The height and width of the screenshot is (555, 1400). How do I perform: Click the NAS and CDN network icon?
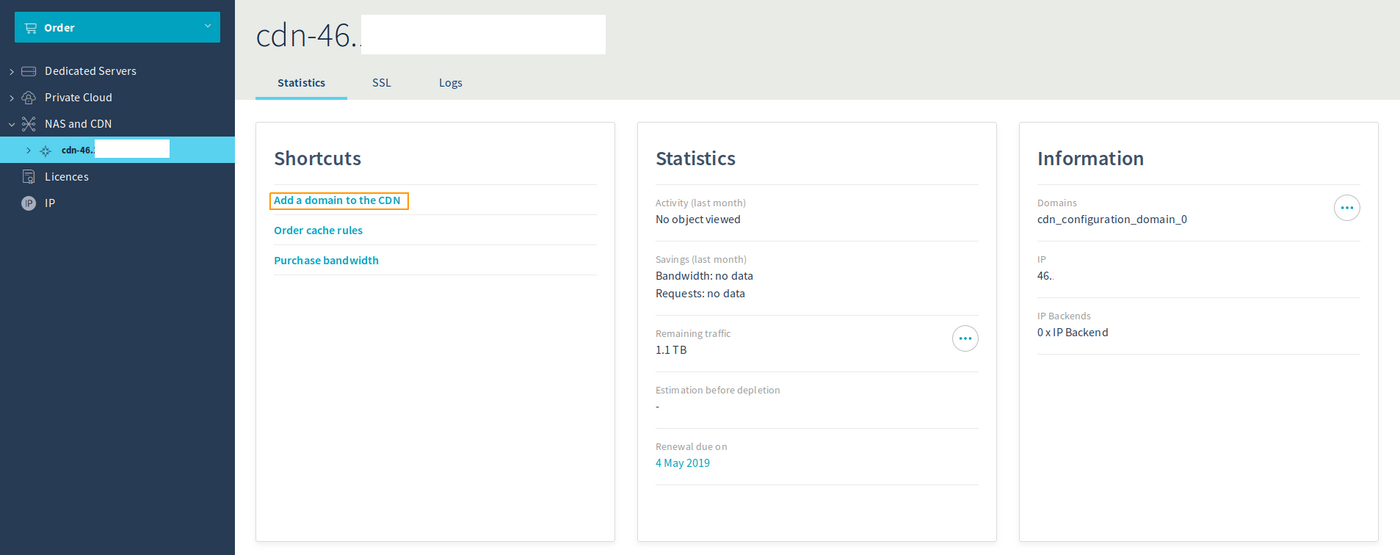(28, 124)
